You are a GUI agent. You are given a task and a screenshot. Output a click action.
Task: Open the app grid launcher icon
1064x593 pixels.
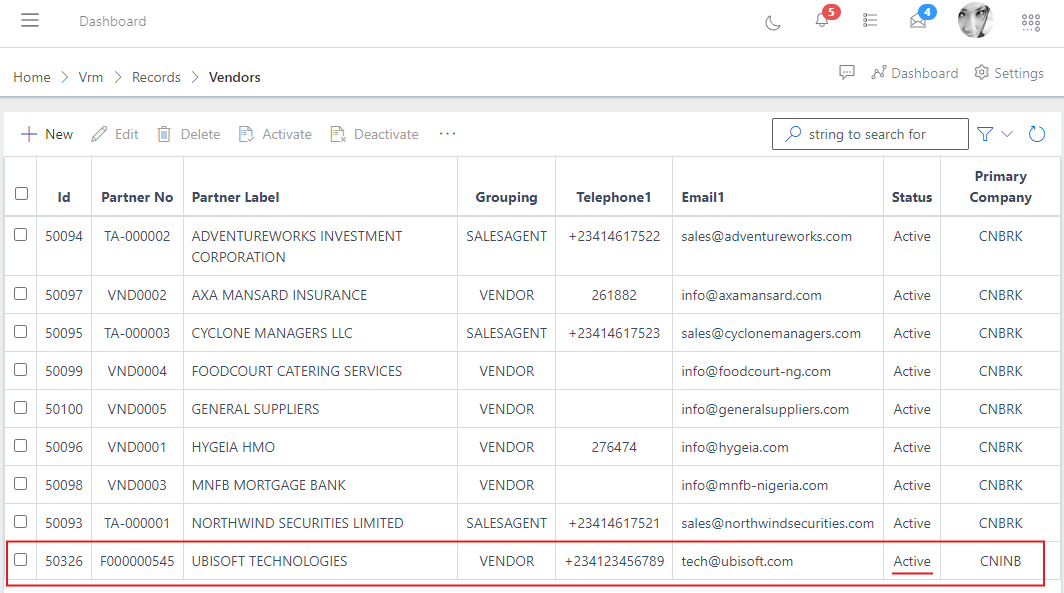tap(1030, 22)
